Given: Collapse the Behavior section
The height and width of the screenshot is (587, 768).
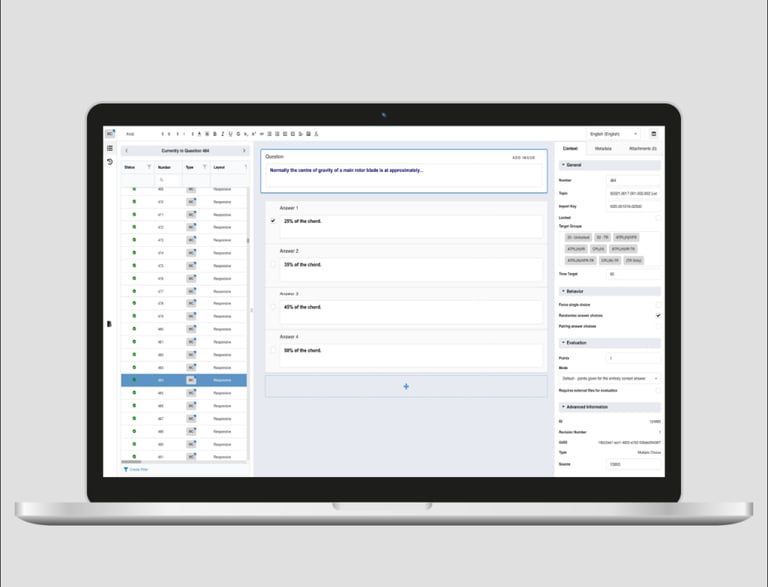Looking at the screenshot, I should 610,291.
